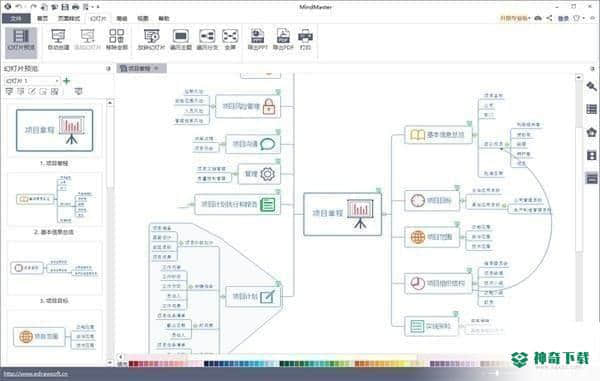Viewport: 600px width, 381px height.
Task: Collapse the 基本信息总览 branch
Action: 475,135
